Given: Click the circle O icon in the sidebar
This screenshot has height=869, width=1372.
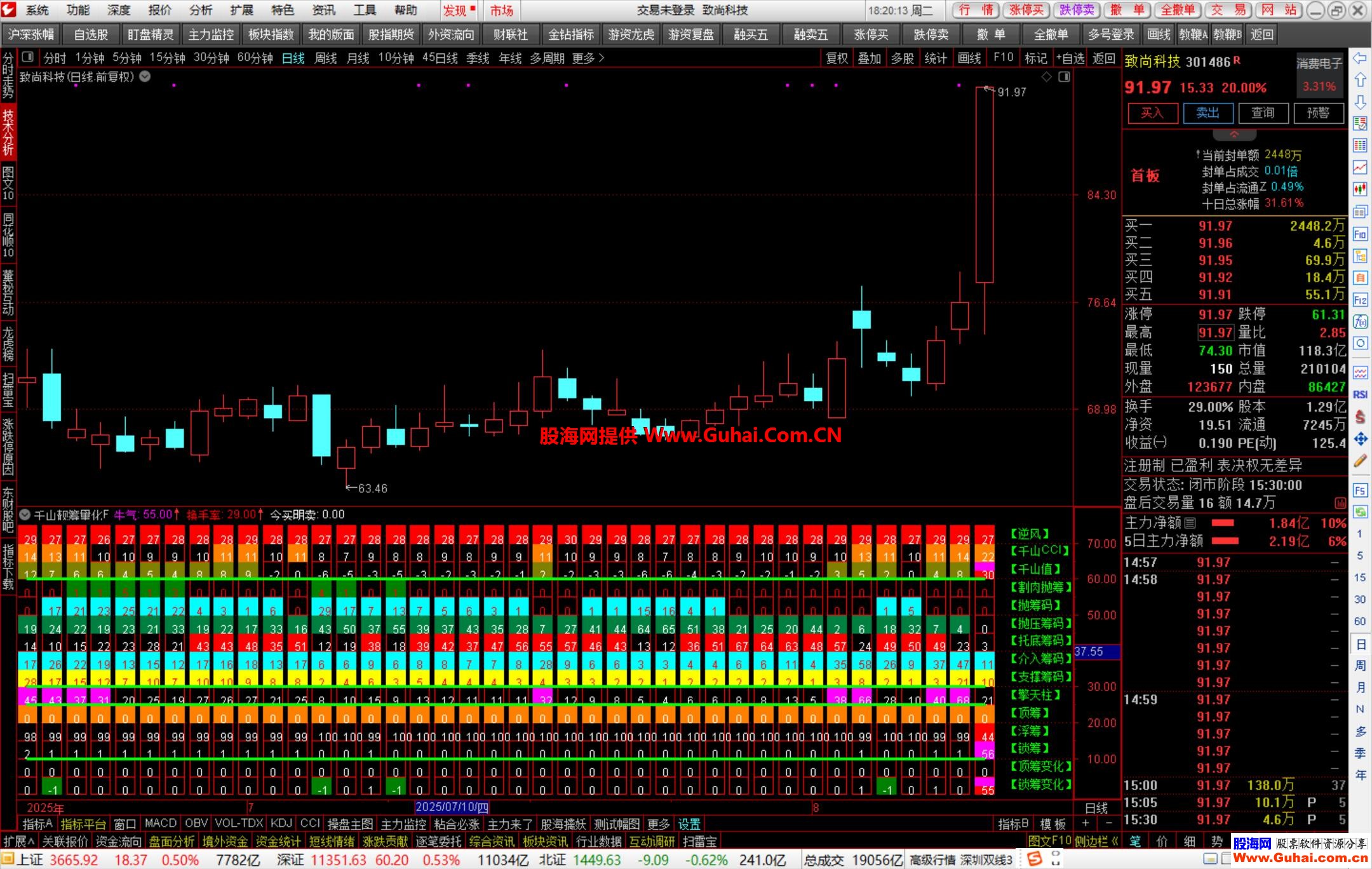Looking at the screenshot, I should (x=1360, y=344).
